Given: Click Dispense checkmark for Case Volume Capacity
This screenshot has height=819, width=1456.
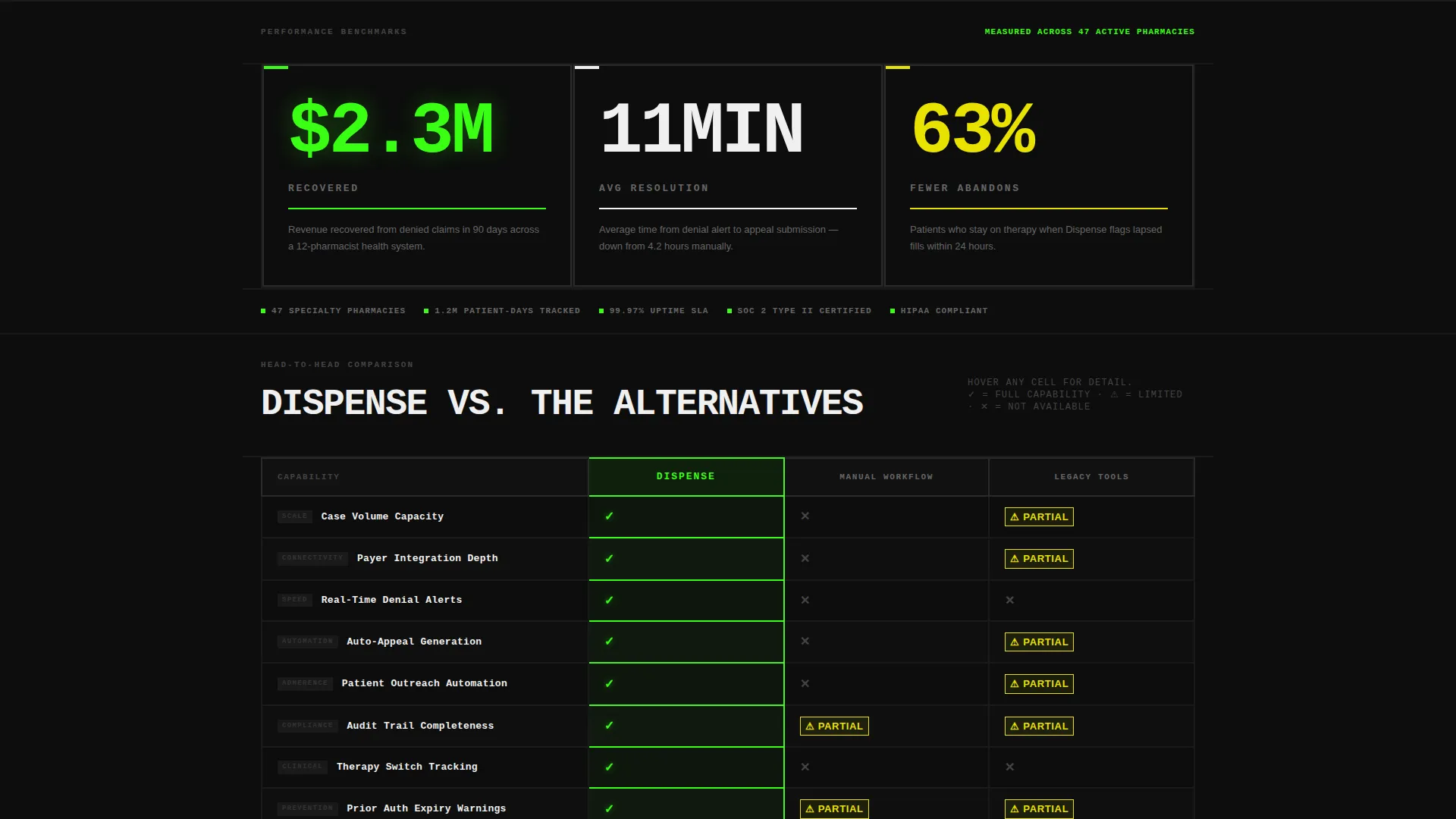Looking at the screenshot, I should tap(609, 516).
